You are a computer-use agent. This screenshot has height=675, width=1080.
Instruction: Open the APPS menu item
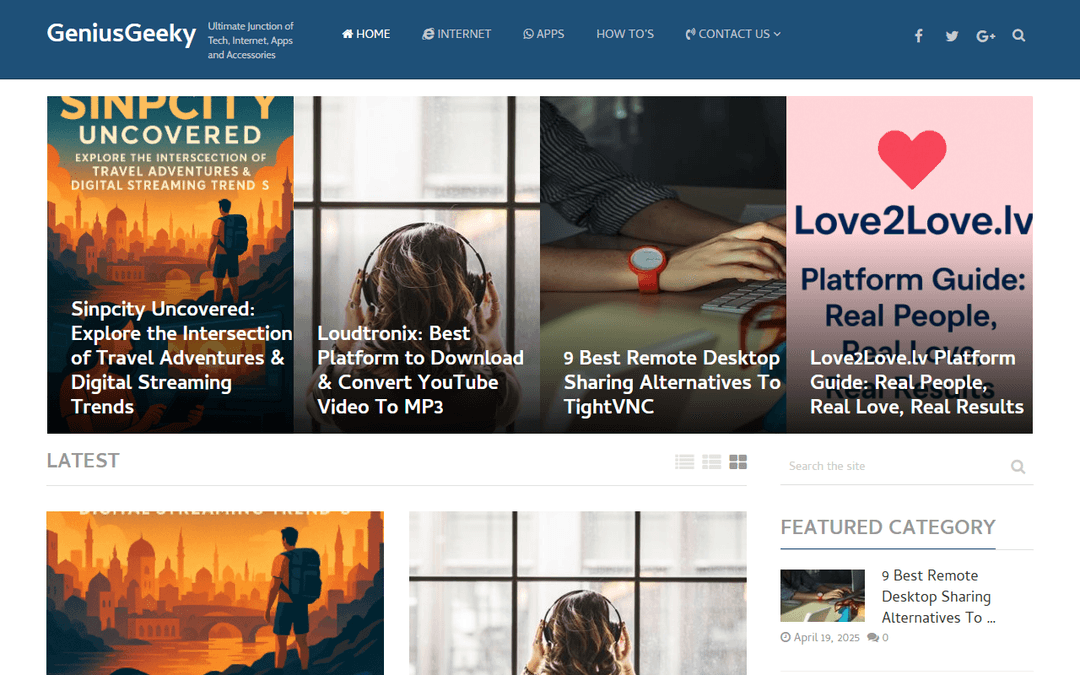tap(543, 34)
